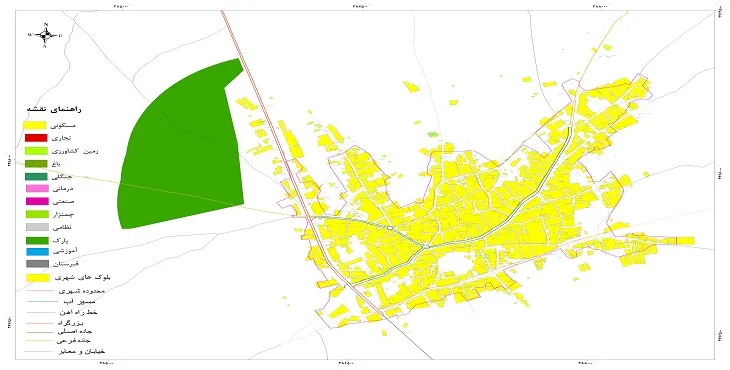Click the light green چمنزار legend swatch

(x=37, y=215)
